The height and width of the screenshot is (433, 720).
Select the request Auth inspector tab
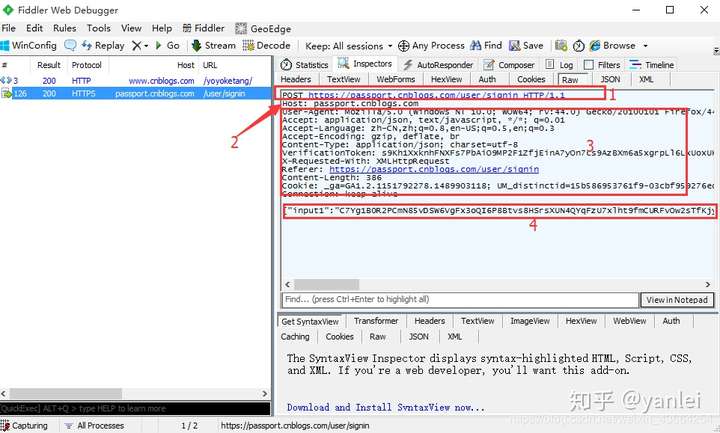pos(487,79)
